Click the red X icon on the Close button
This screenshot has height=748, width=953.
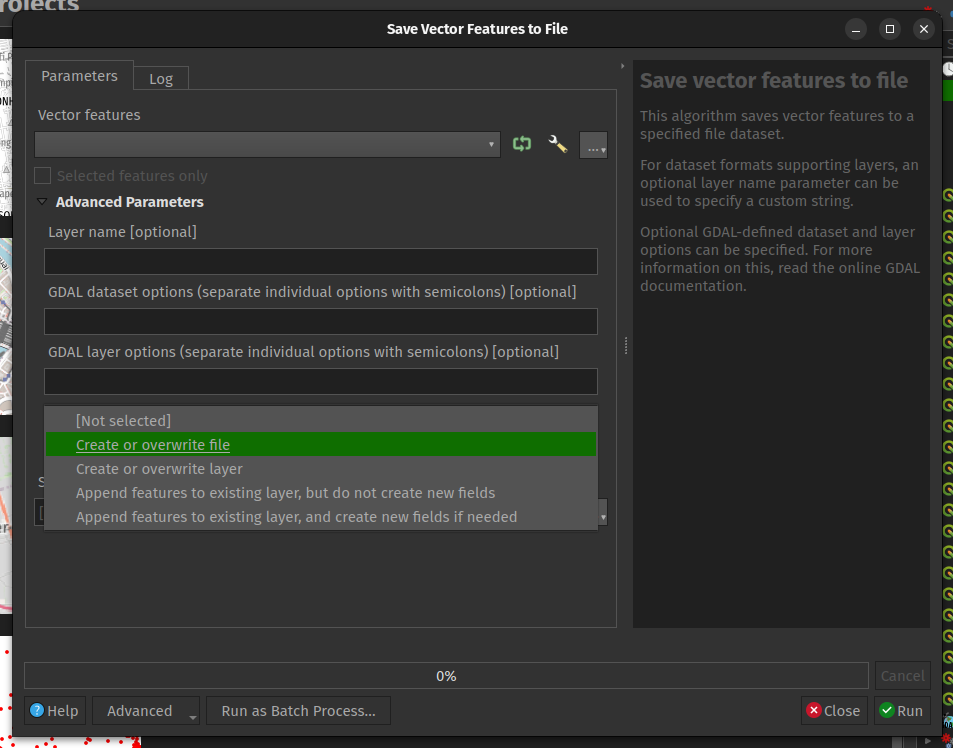814,711
